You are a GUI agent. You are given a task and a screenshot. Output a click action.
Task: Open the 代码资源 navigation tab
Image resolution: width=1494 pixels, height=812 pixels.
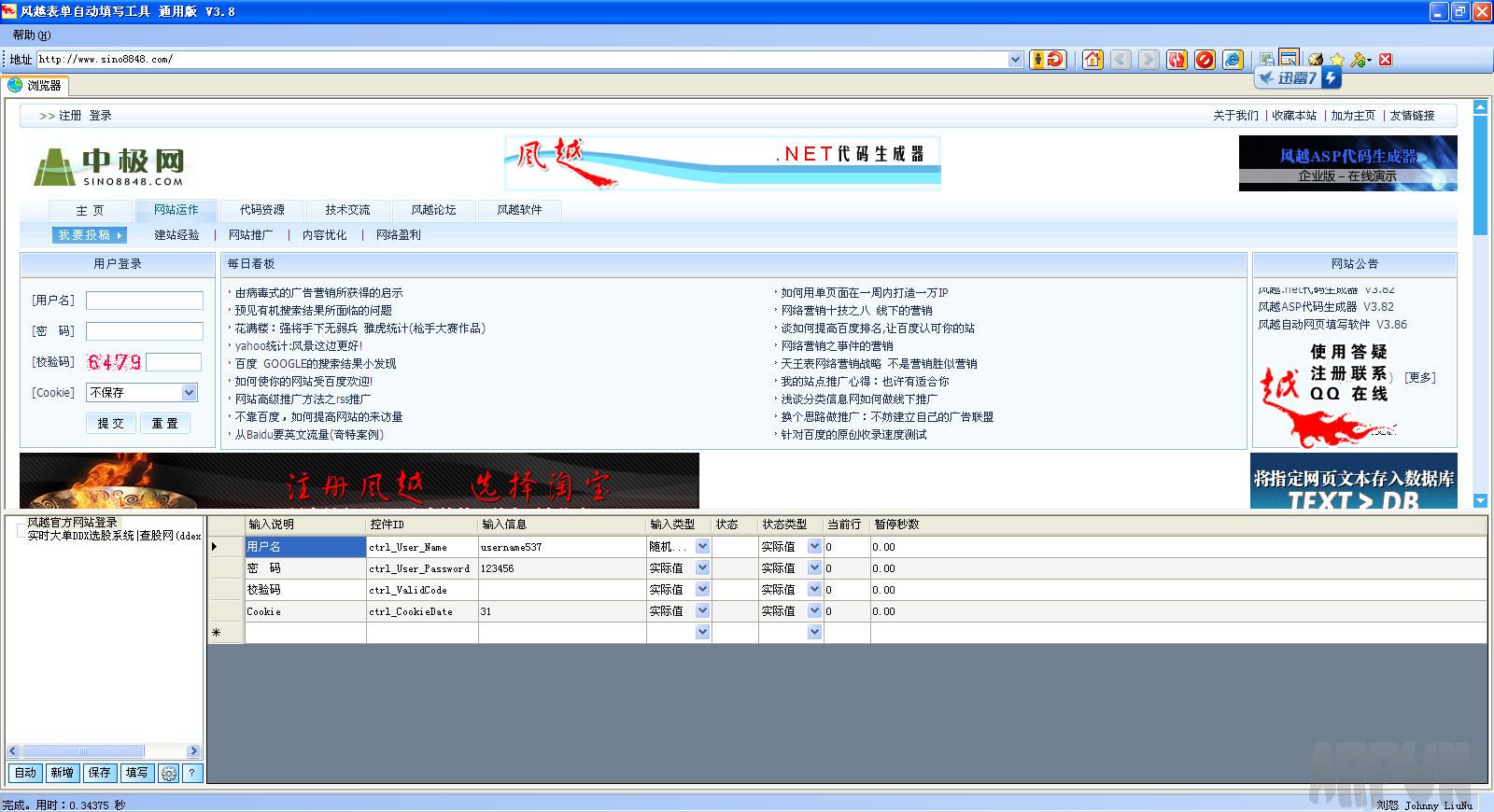(261, 210)
